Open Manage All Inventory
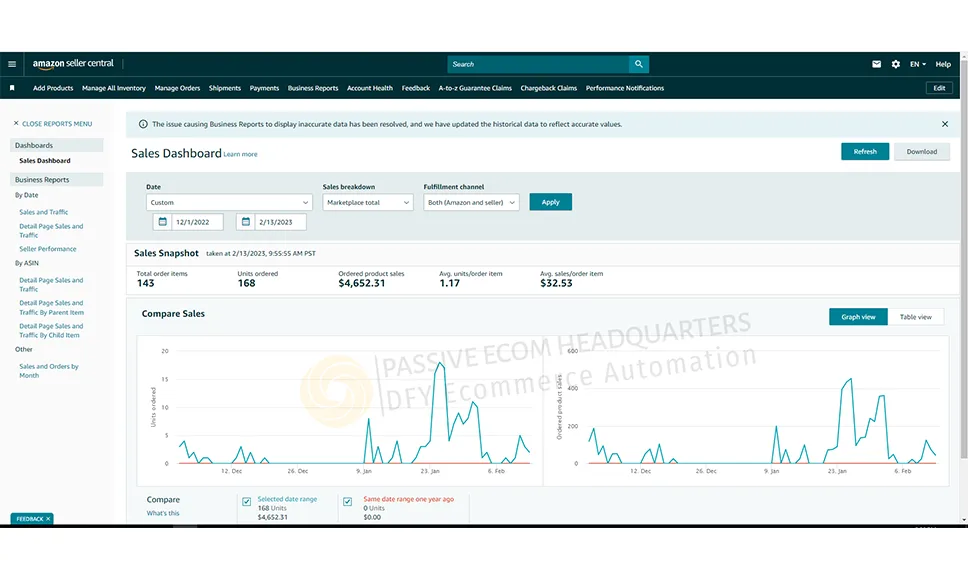 tap(114, 88)
